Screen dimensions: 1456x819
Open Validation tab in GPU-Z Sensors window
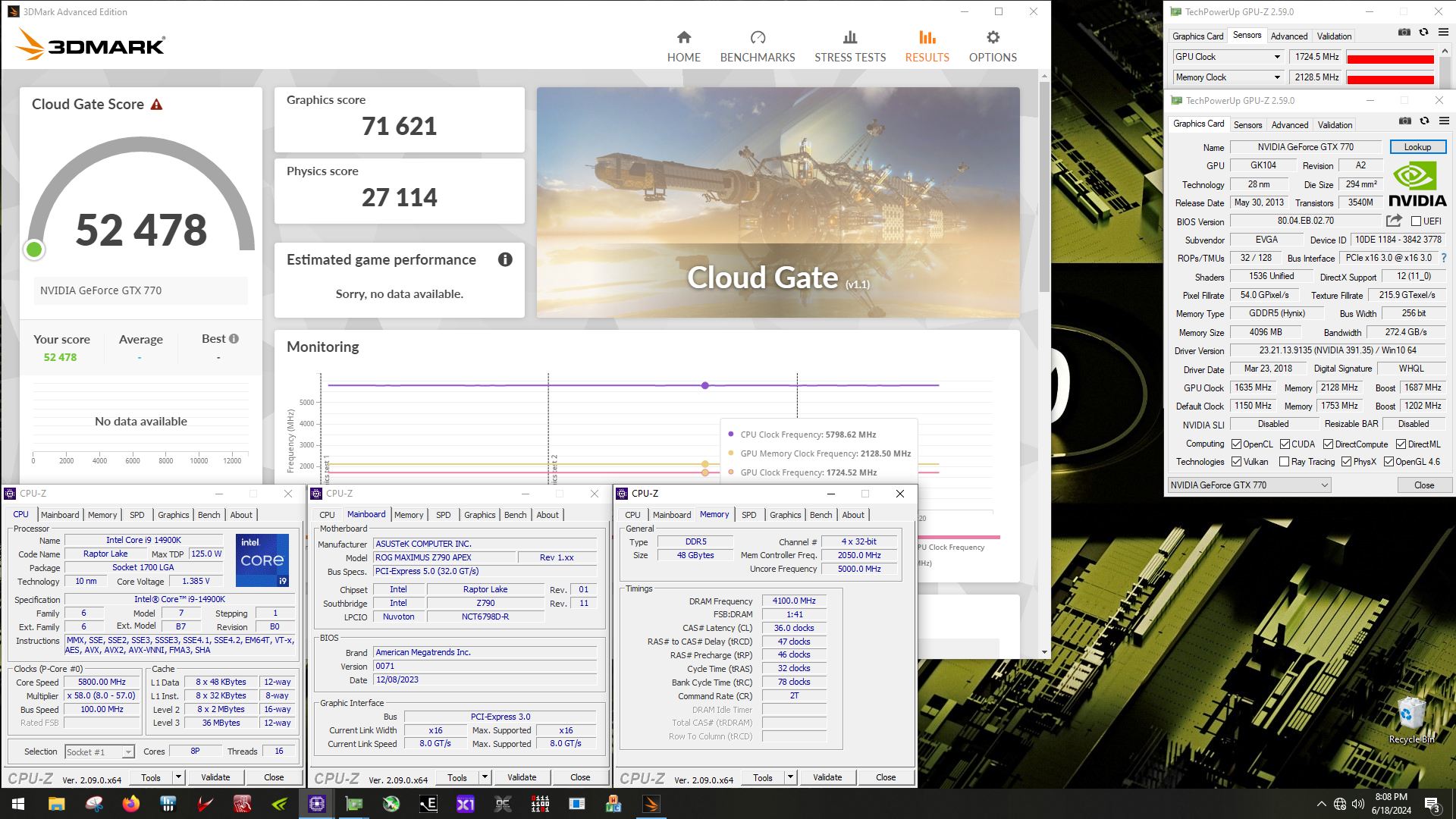(x=1334, y=36)
